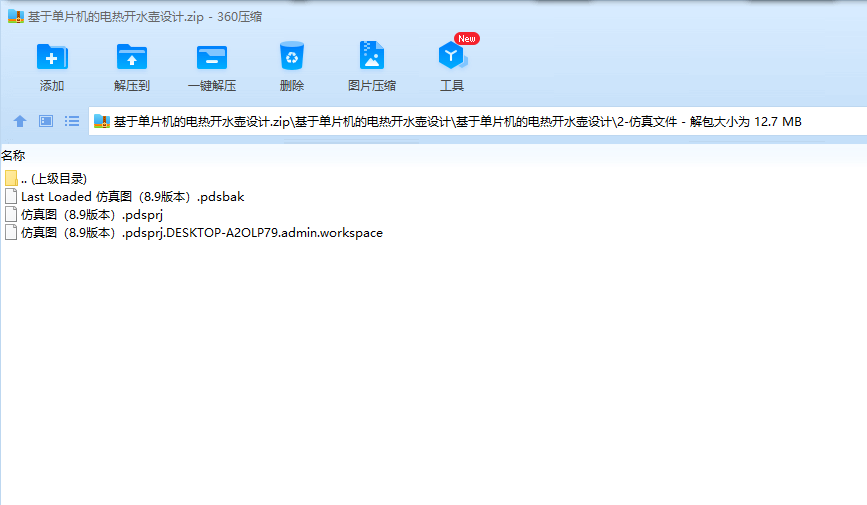Viewport: 867px width, 505px height.
Task: Select Last Loaded 仿真图 (8.9版本).pdsbak
Action: click(133, 197)
